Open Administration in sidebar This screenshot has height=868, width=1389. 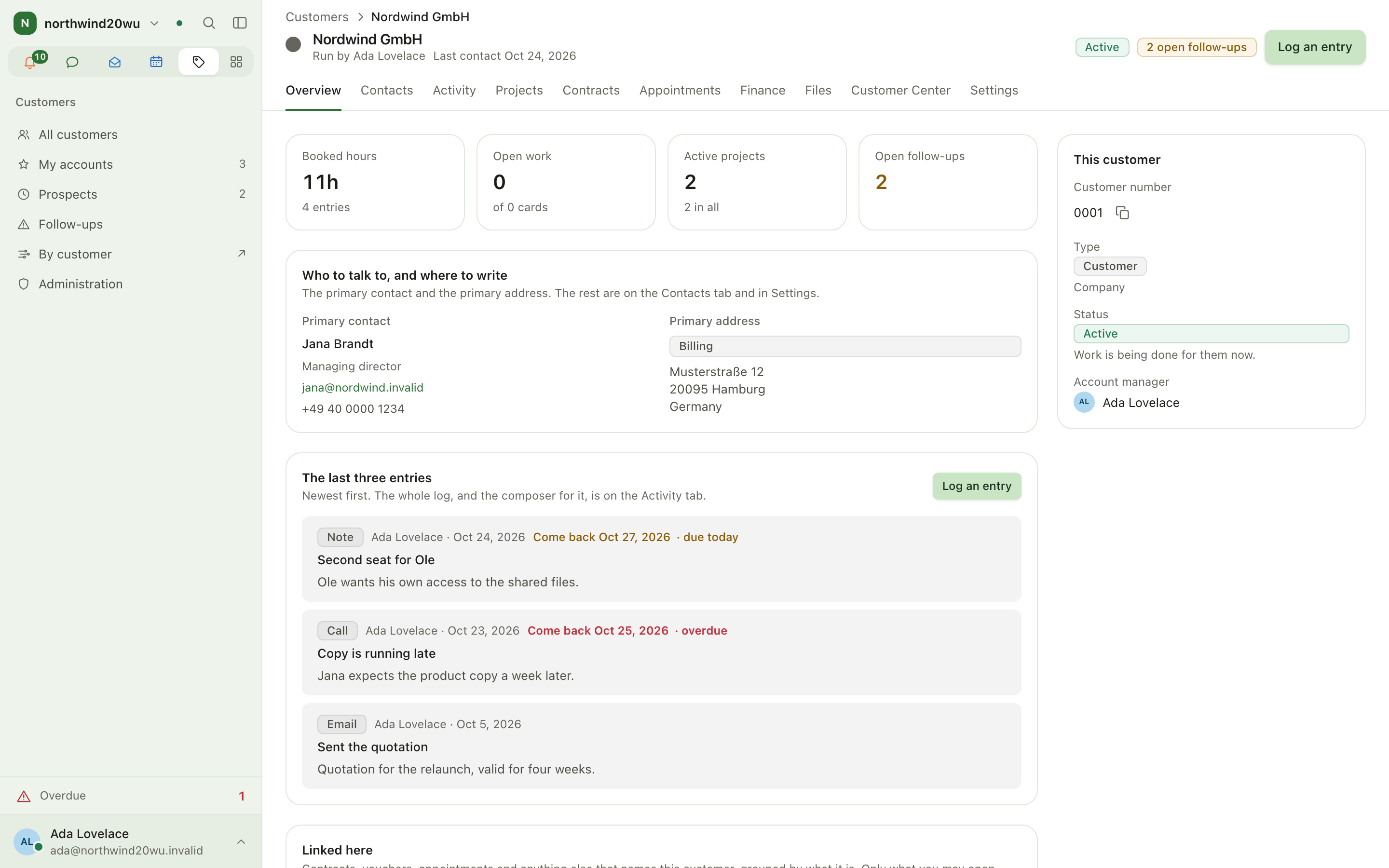tap(131, 284)
